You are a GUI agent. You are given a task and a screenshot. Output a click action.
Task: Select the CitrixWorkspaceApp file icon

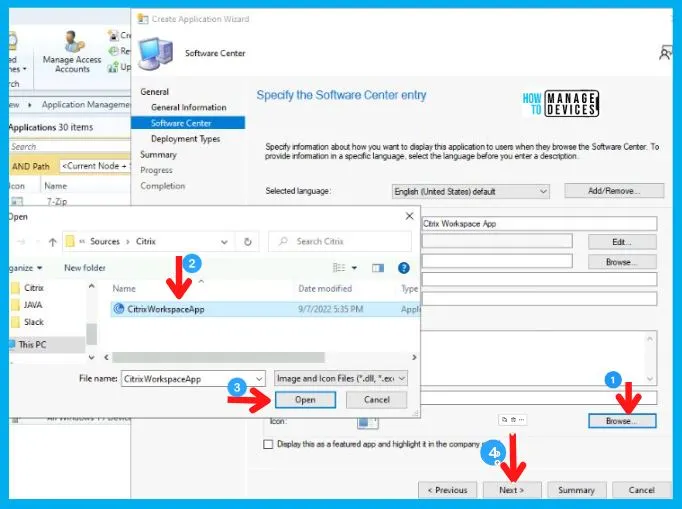click(118, 309)
